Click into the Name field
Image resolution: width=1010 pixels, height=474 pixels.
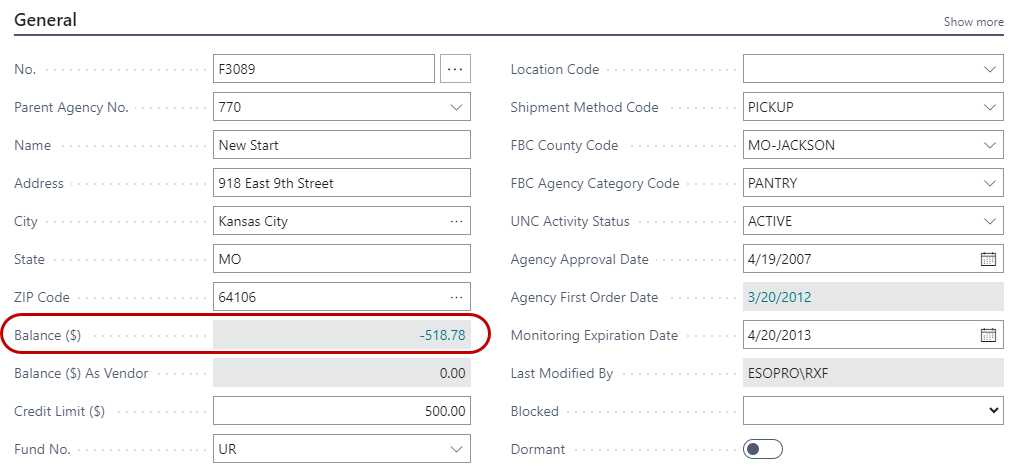341,145
